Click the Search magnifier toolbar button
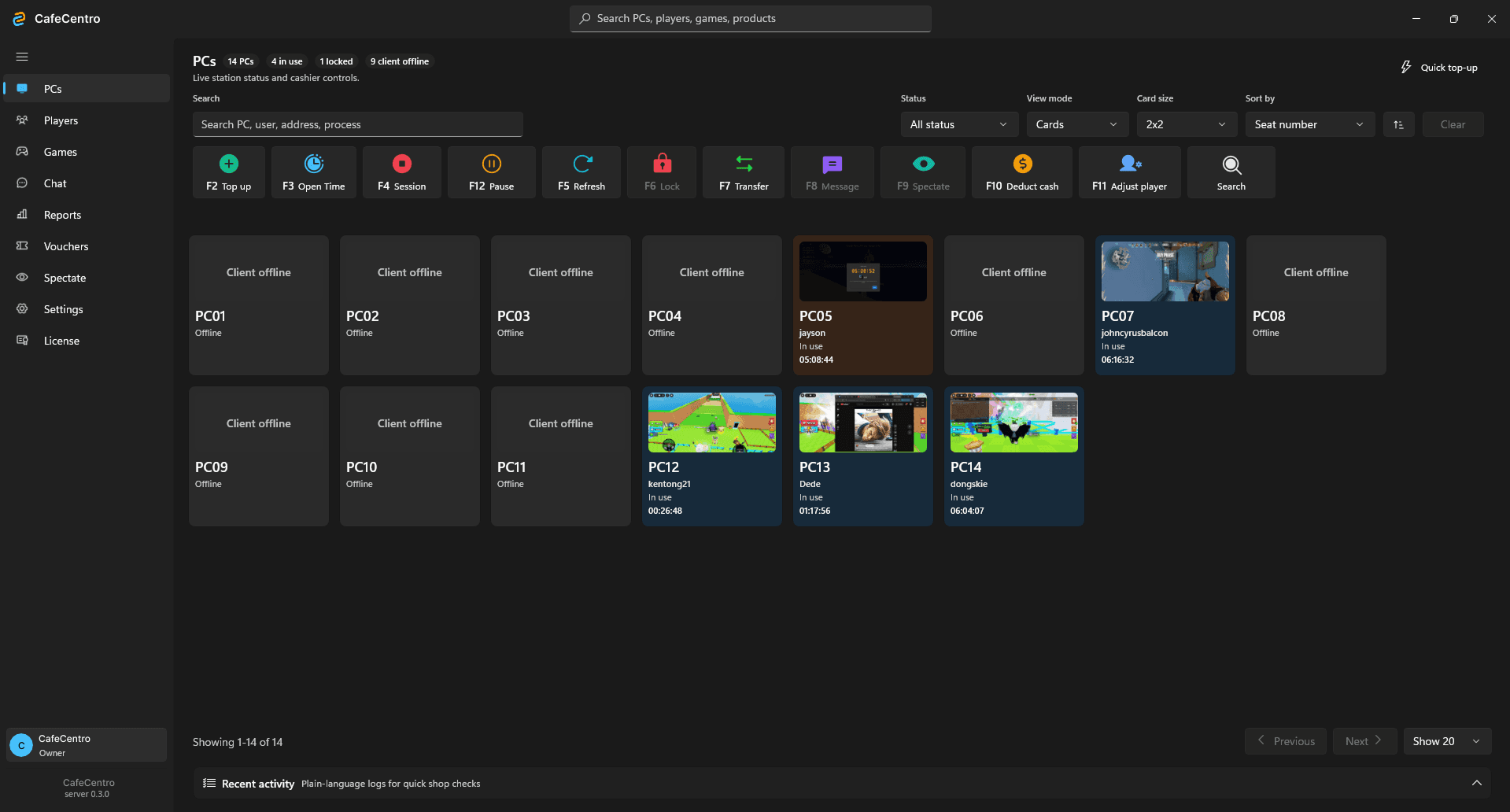The width and height of the screenshot is (1510, 812). [x=1231, y=172]
